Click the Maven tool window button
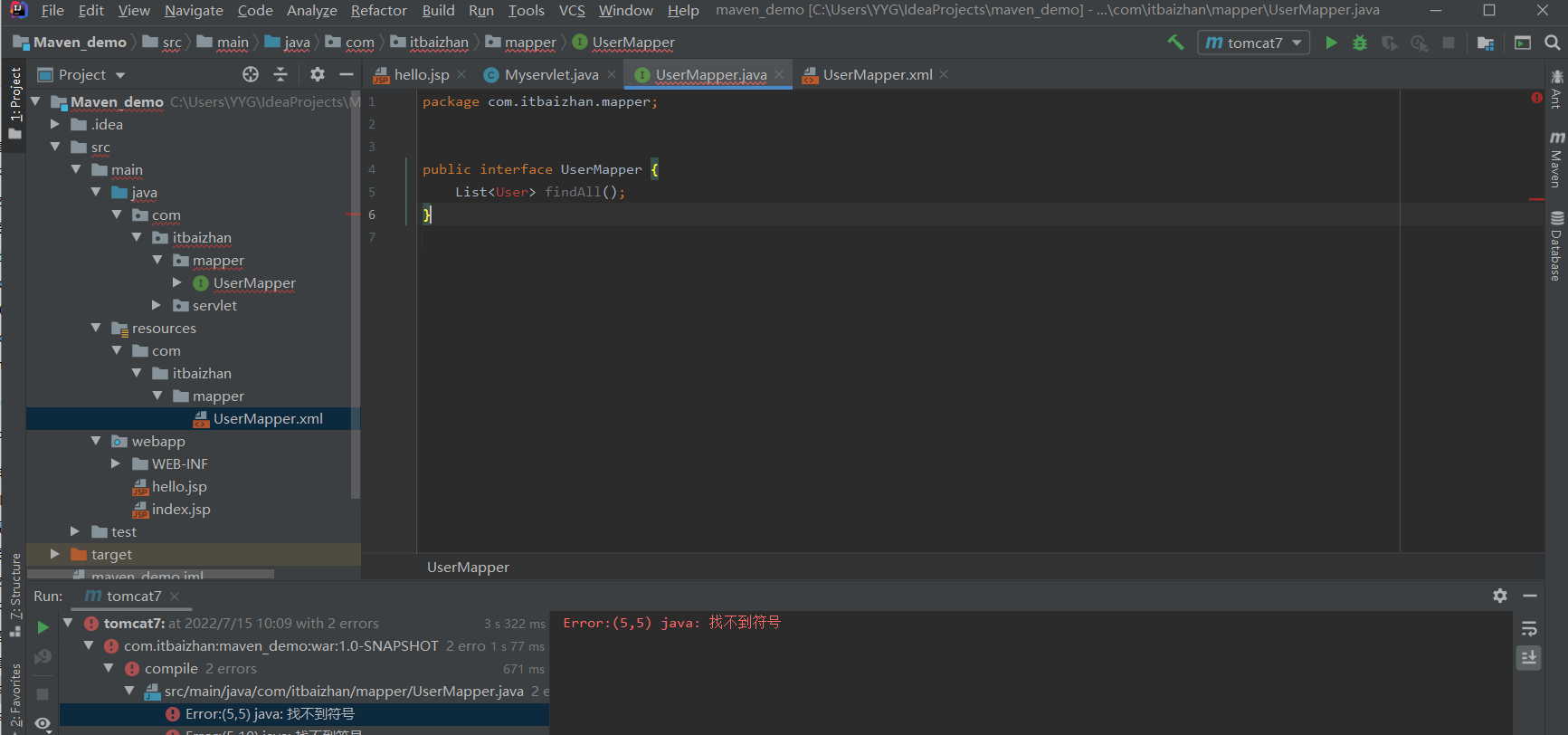 [1556, 158]
